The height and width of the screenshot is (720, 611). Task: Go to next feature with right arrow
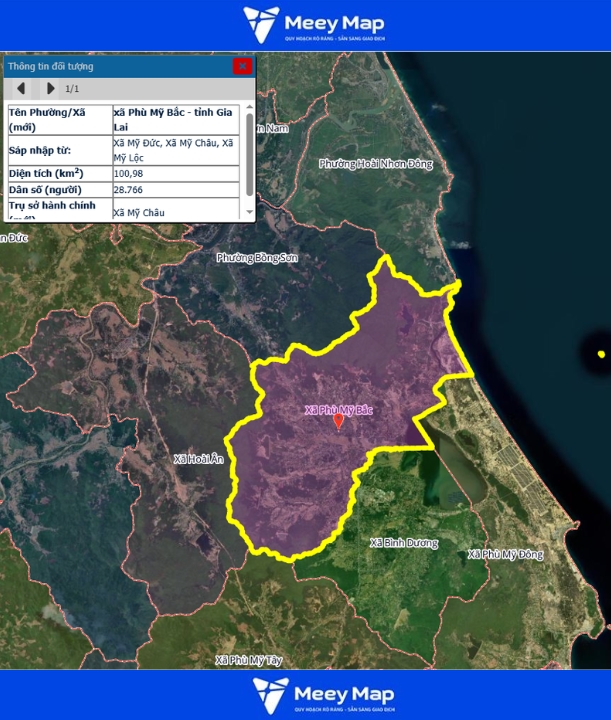(51, 88)
